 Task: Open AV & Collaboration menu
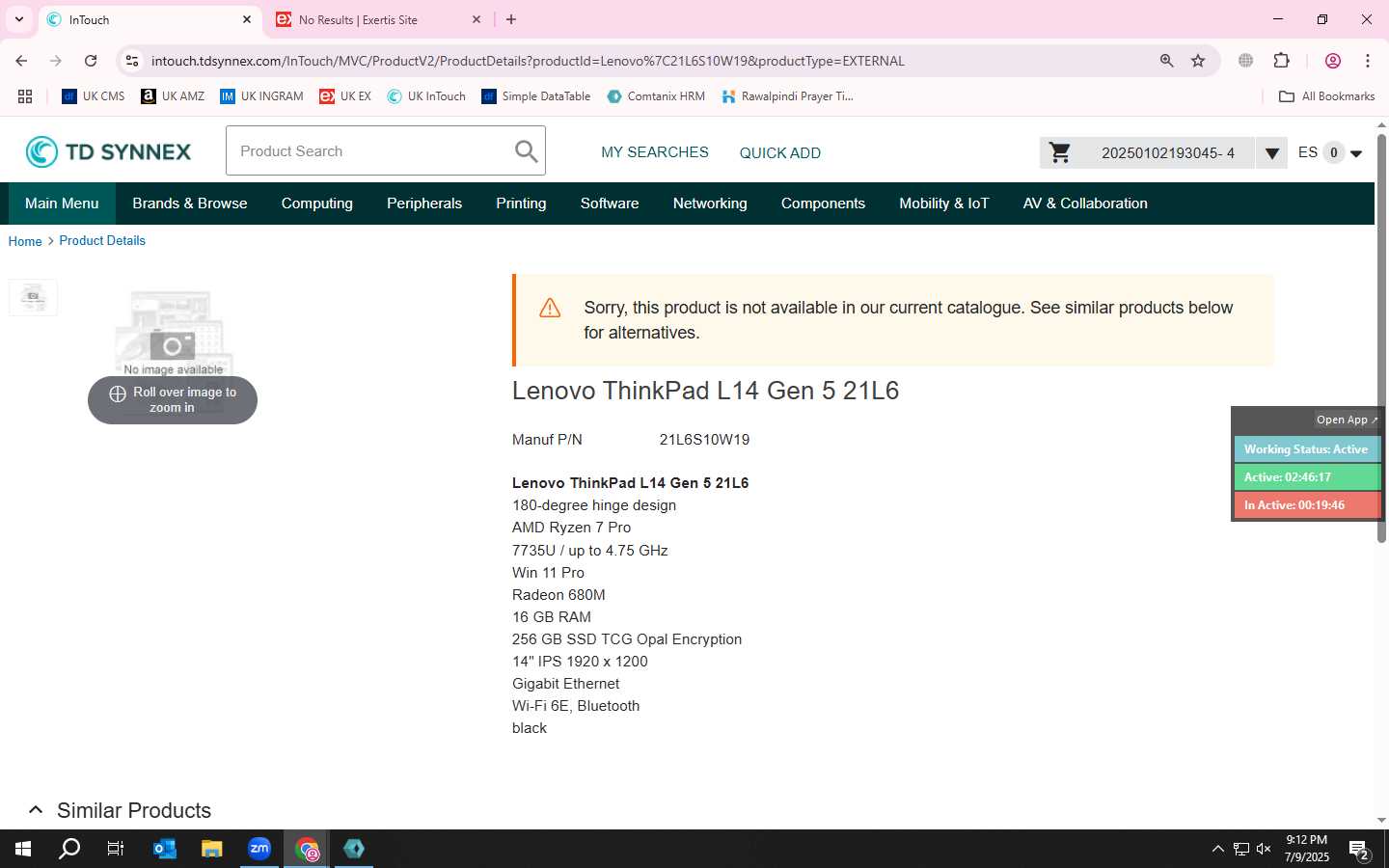(1085, 203)
